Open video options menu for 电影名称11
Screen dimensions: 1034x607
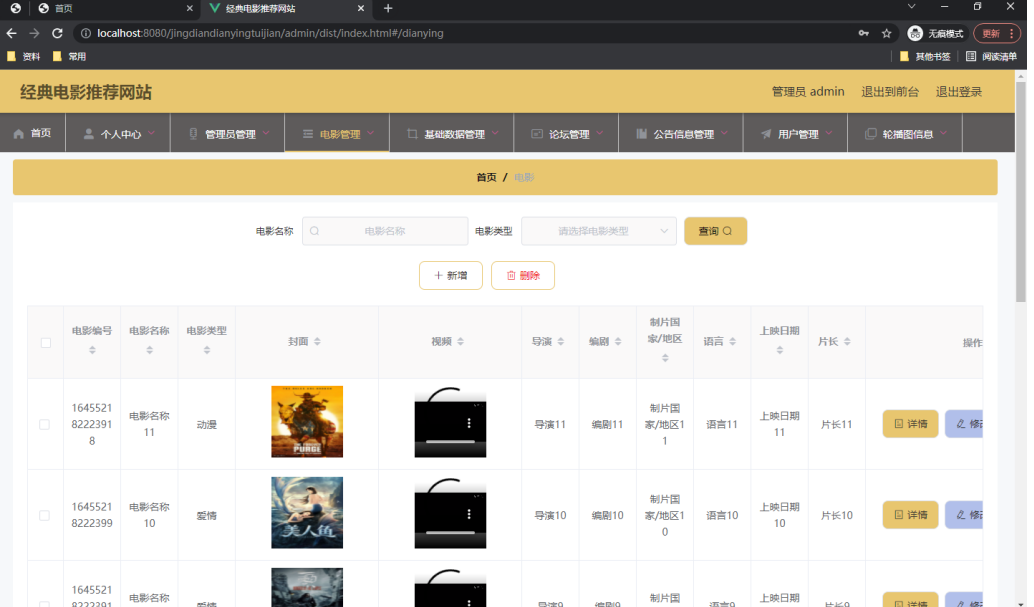click(469, 423)
